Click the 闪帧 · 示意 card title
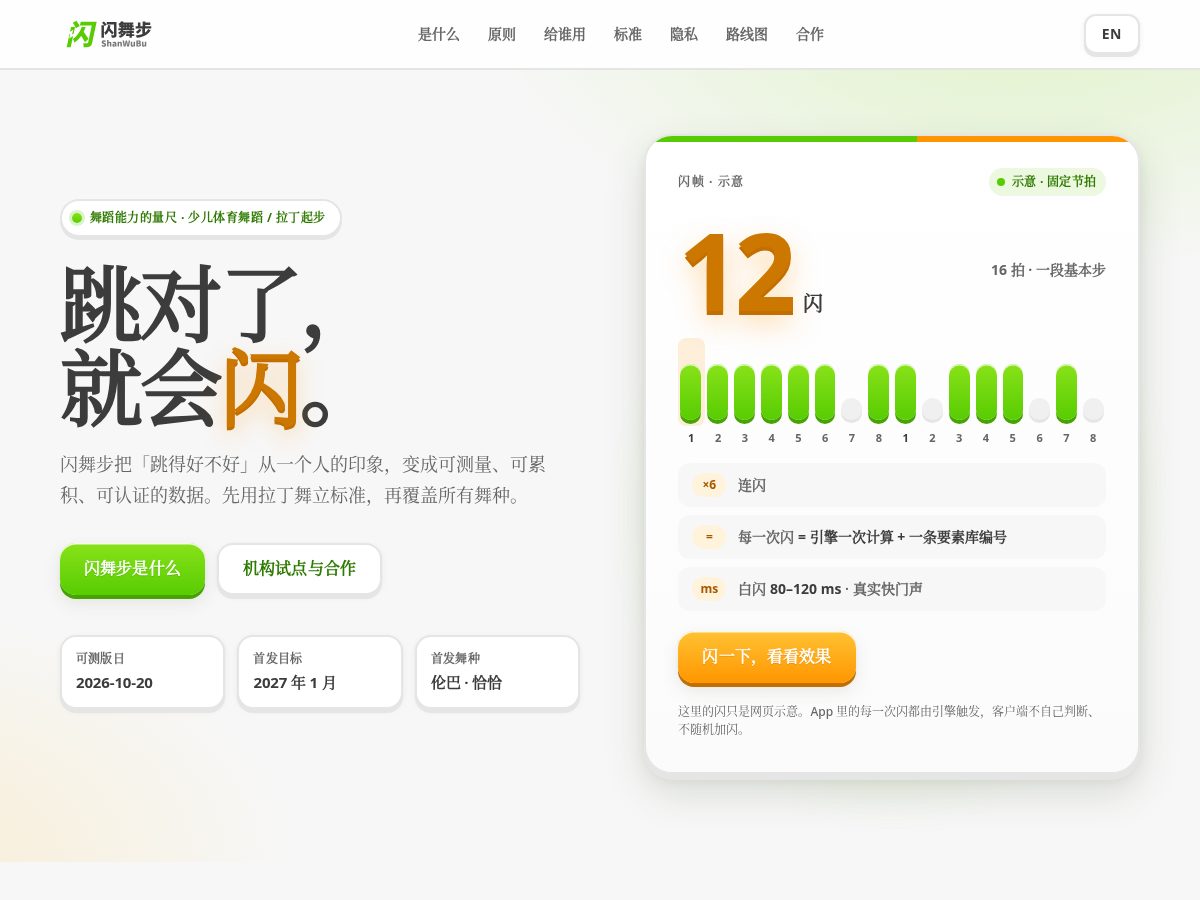 click(710, 181)
